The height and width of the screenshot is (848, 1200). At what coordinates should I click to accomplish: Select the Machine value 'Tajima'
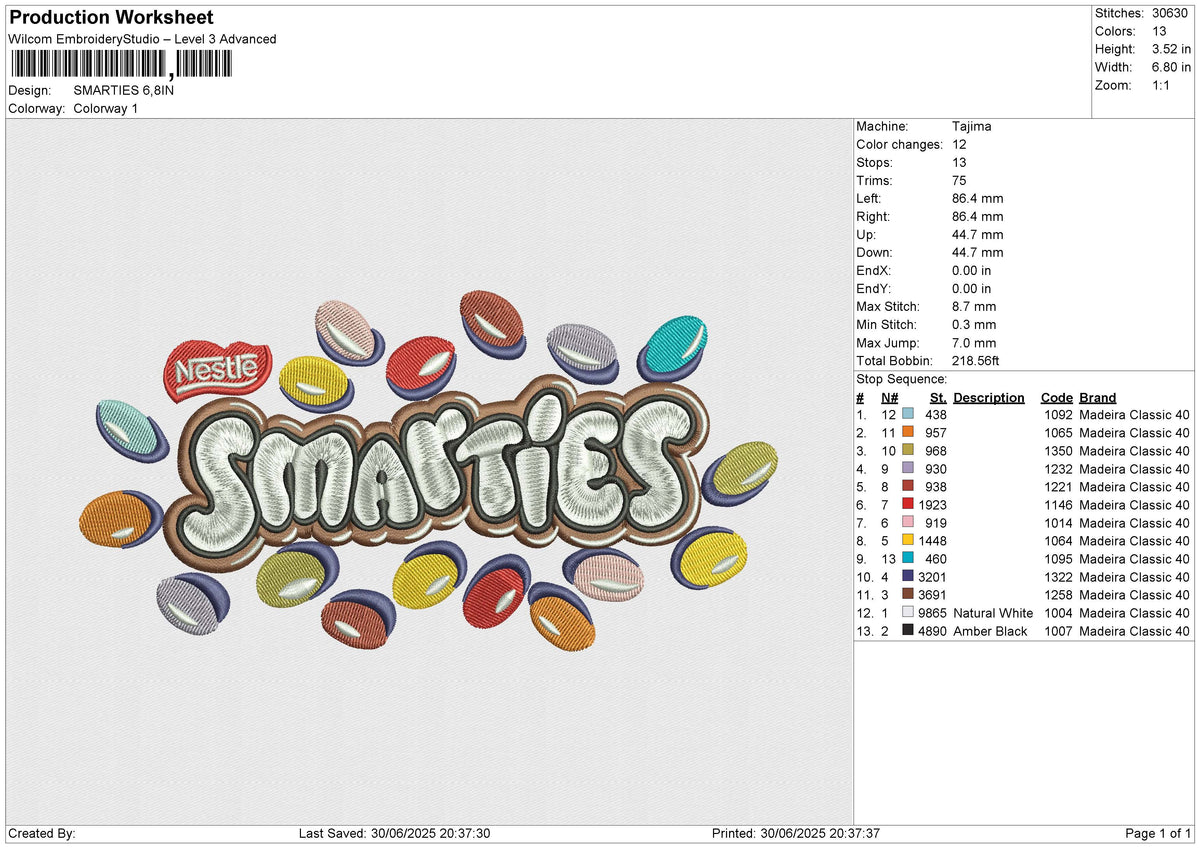pyautogui.click(x=972, y=127)
